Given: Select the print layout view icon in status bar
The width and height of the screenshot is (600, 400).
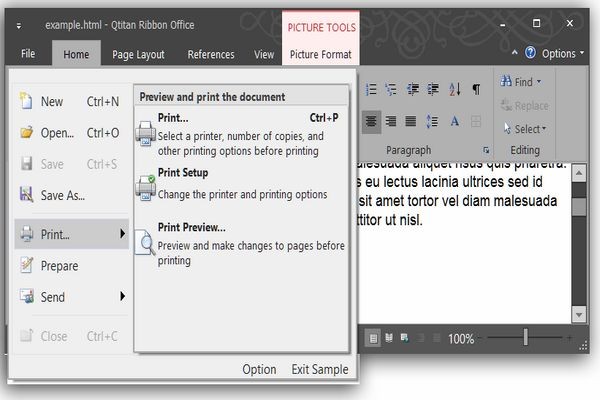Looking at the screenshot, I should (373, 338).
